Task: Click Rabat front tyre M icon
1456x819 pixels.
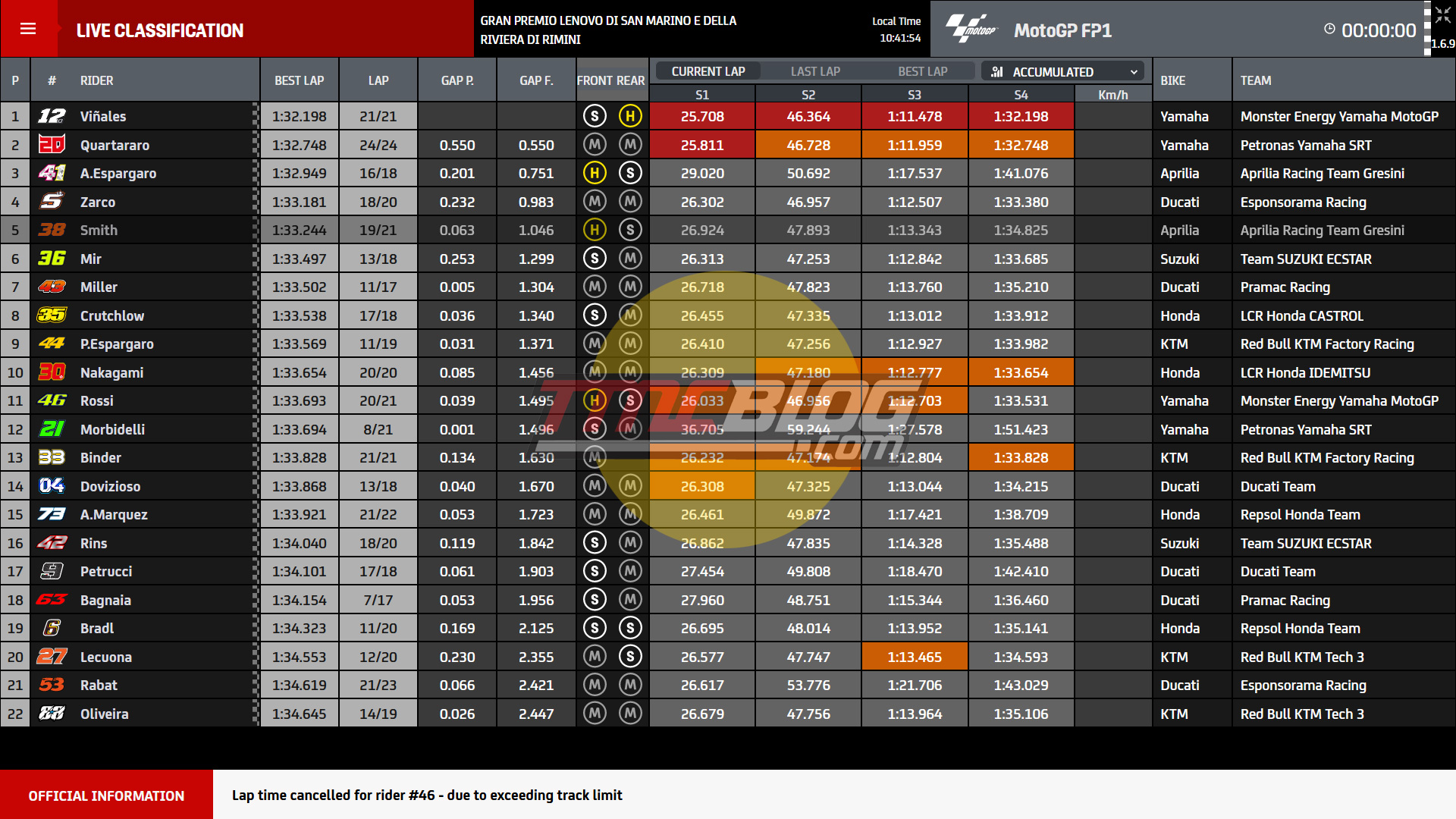Action: (x=595, y=685)
